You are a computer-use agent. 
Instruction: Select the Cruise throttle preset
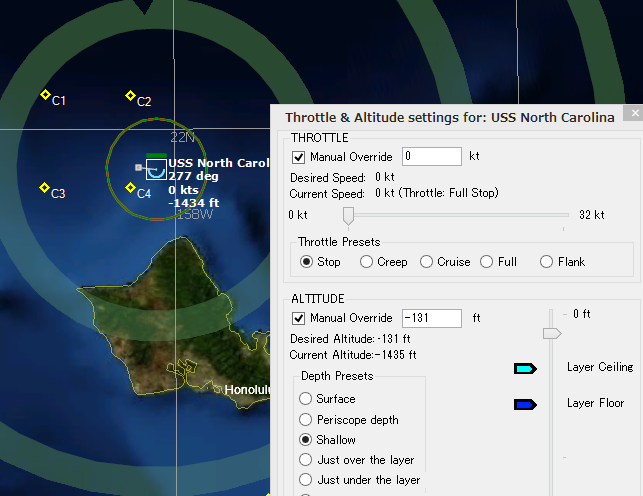click(x=426, y=262)
